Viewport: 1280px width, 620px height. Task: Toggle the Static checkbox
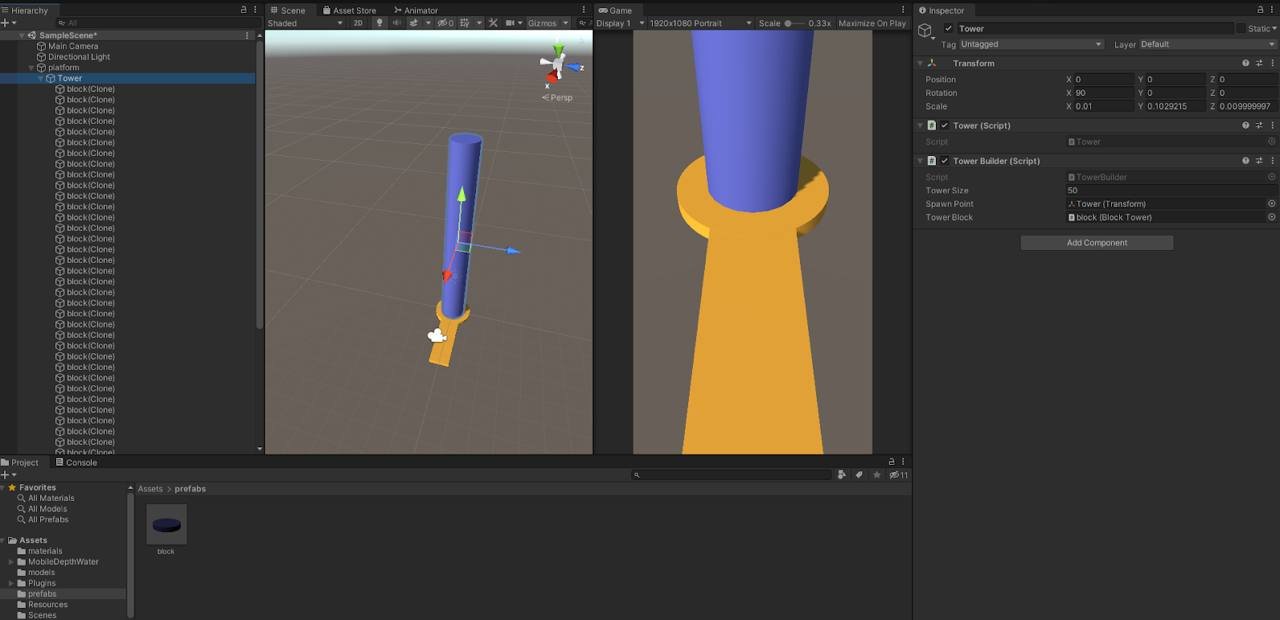1241,29
